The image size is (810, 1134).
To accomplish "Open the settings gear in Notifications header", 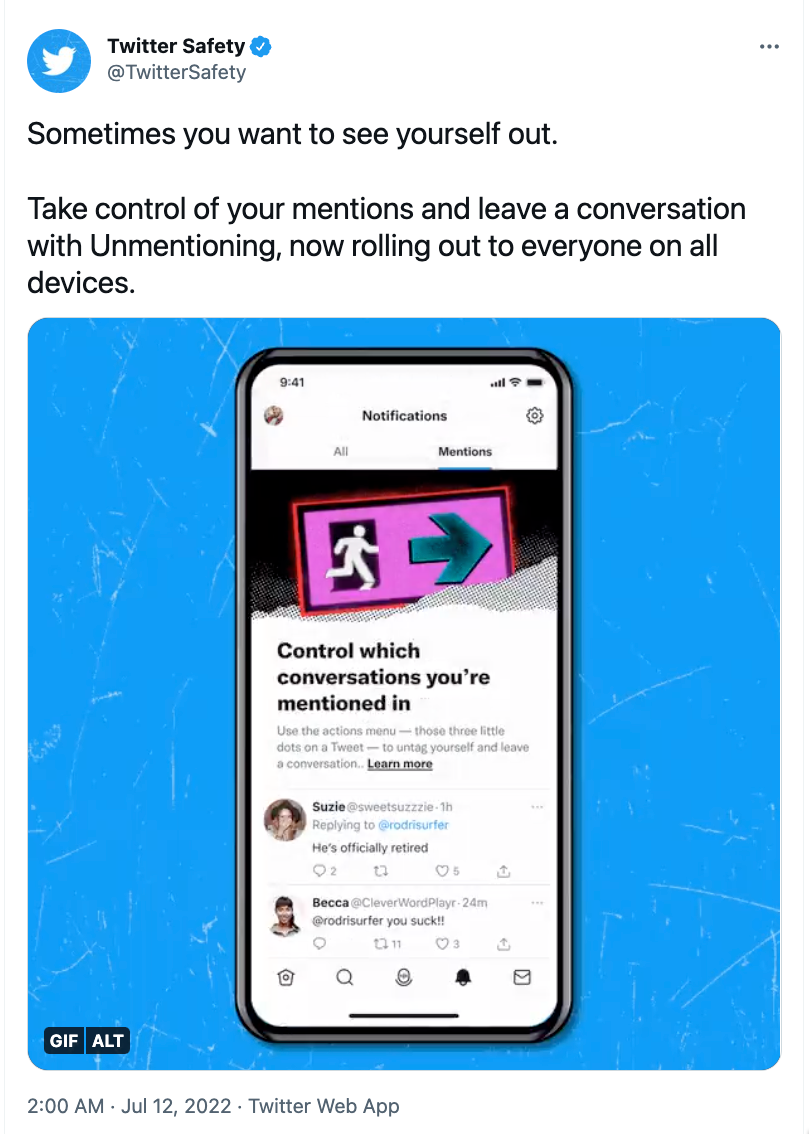I will 534,415.
